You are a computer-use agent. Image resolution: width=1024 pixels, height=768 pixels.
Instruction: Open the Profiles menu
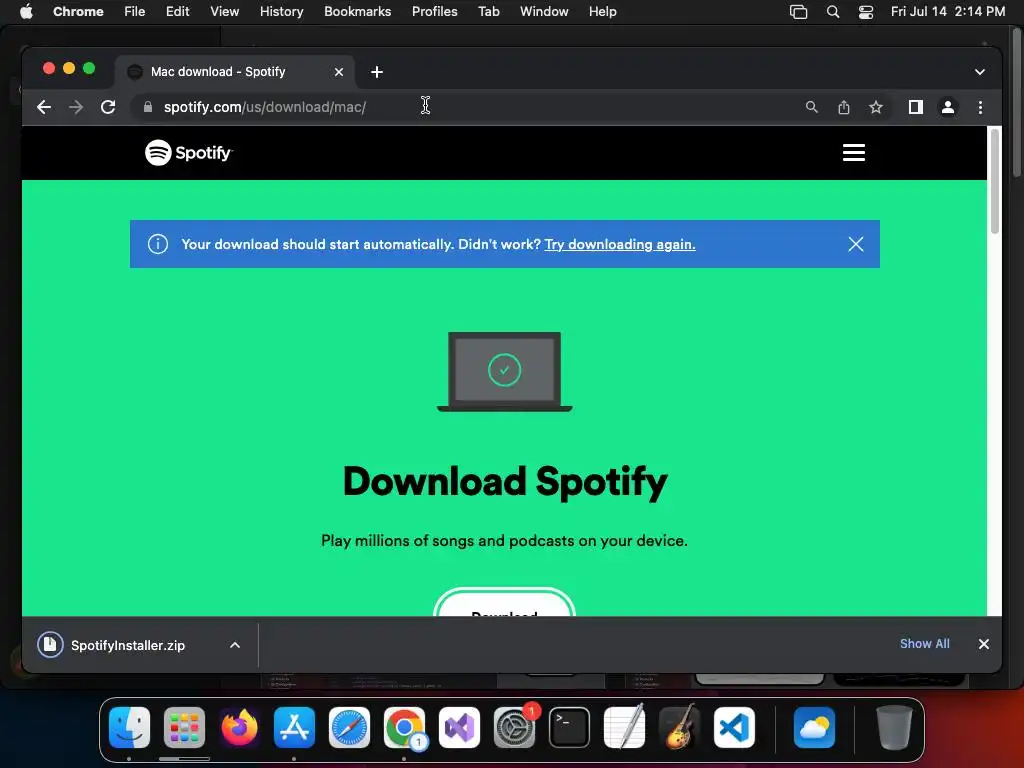(434, 12)
